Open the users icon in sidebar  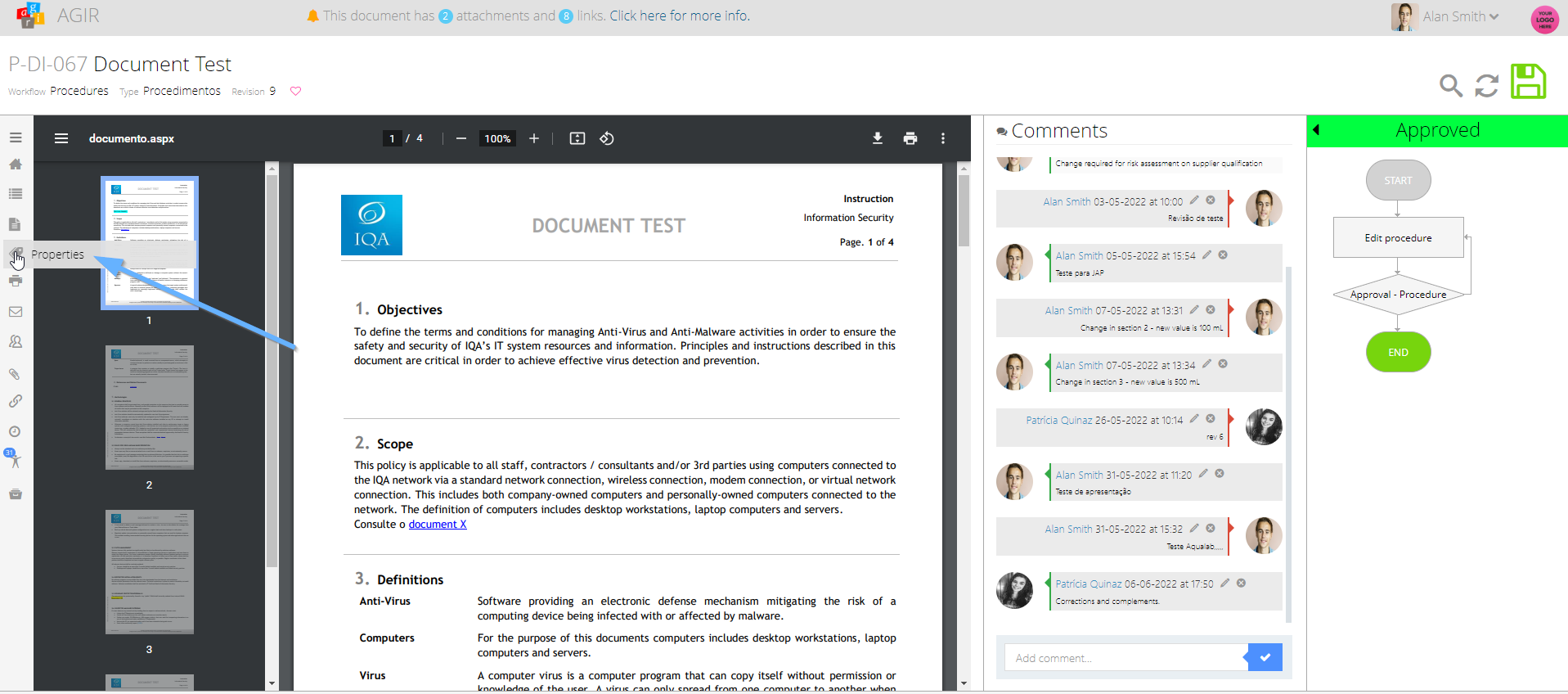pos(16,342)
